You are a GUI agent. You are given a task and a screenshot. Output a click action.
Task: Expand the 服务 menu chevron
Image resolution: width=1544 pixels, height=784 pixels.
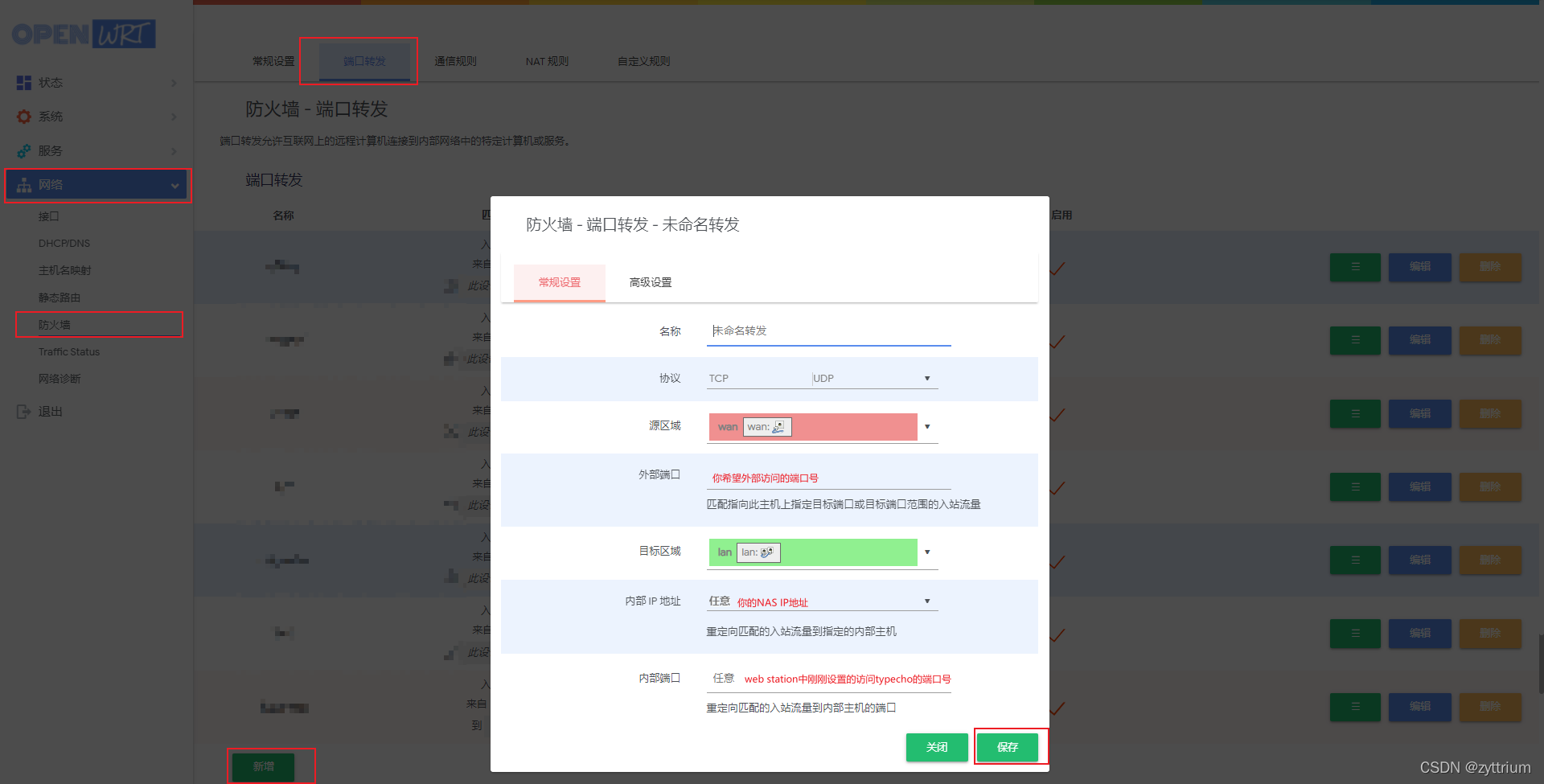point(174,151)
